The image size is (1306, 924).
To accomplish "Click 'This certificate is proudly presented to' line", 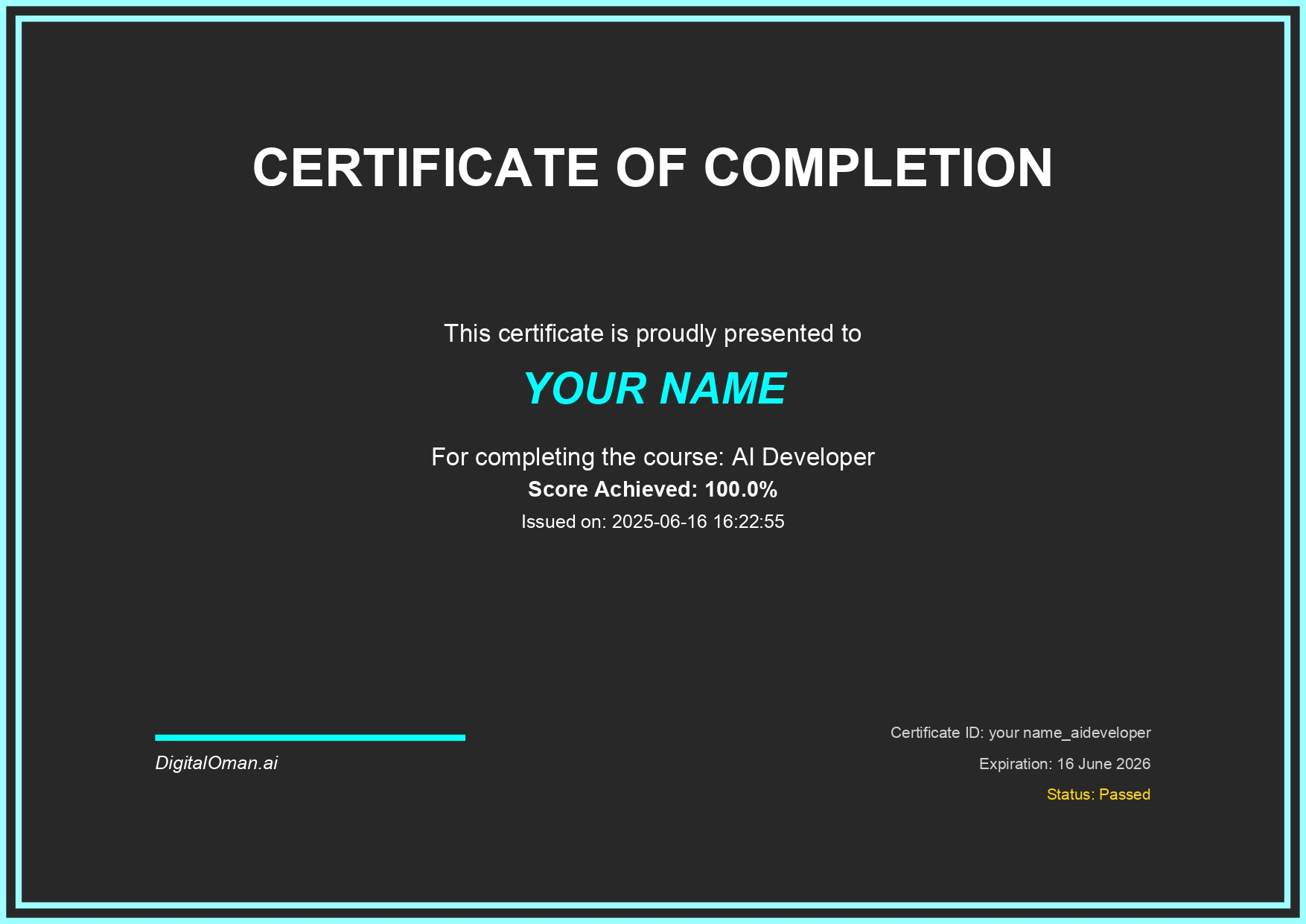I will pos(653,334).
